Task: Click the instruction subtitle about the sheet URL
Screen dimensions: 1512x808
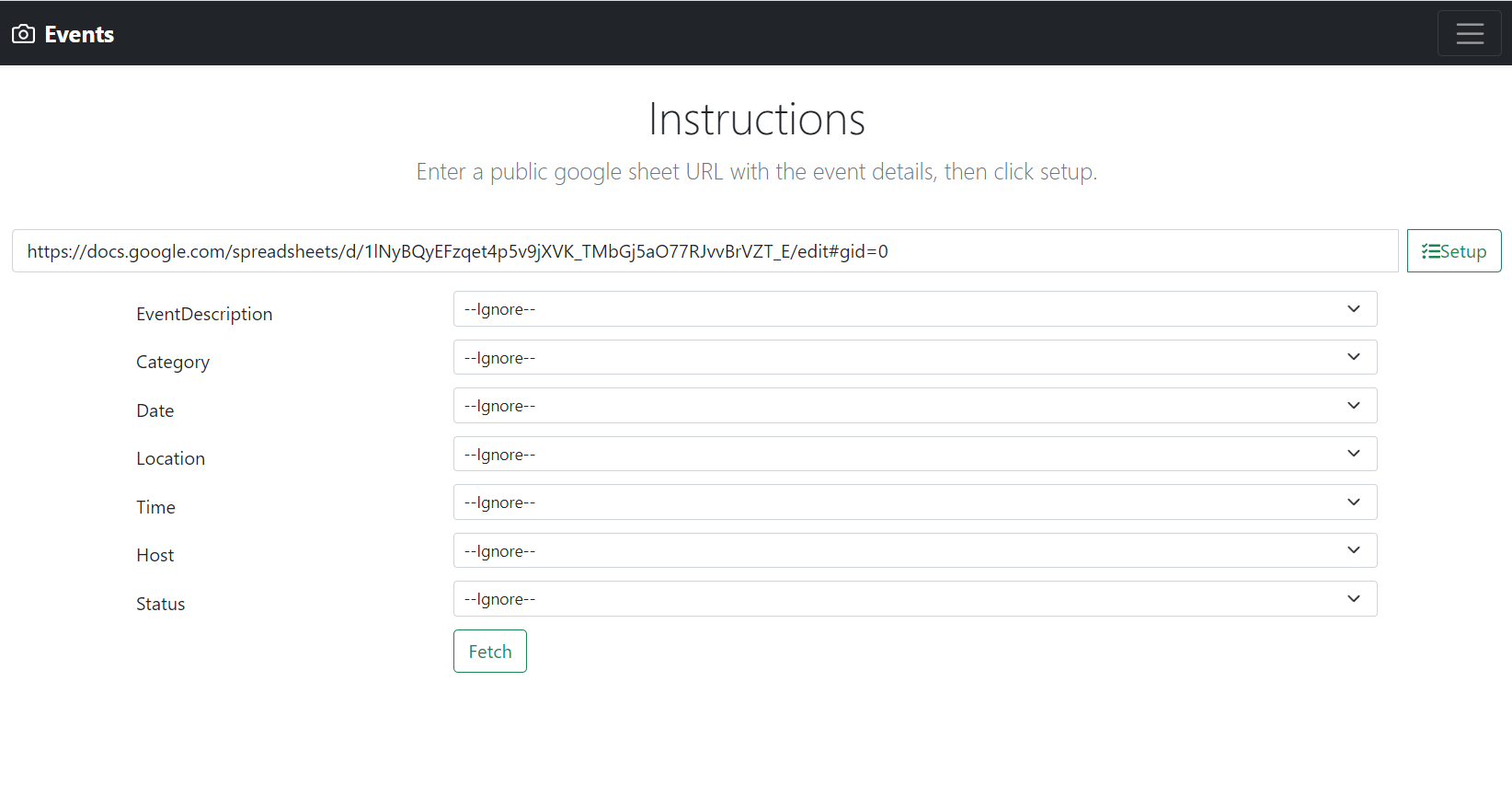Action: (x=756, y=172)
